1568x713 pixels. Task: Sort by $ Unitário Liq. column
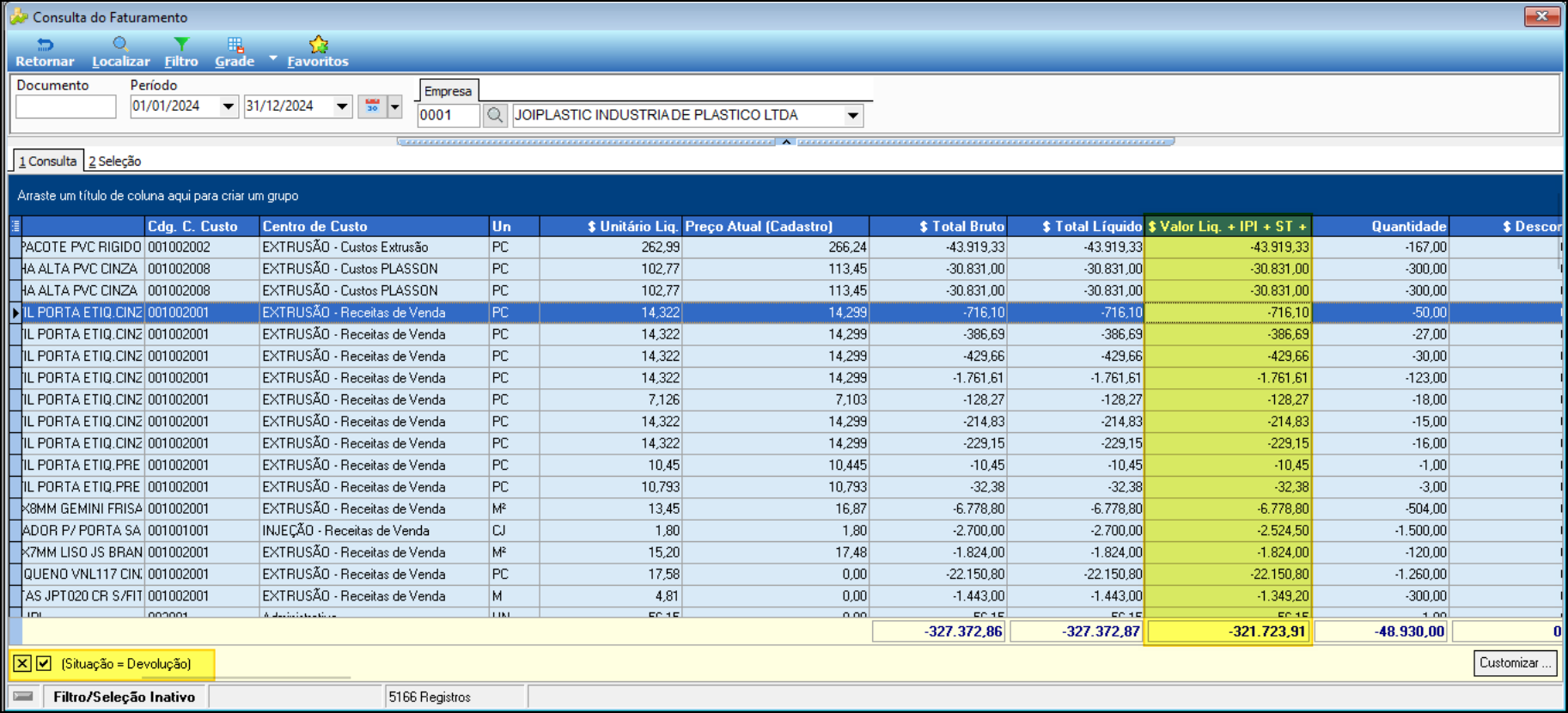(611, 226)
